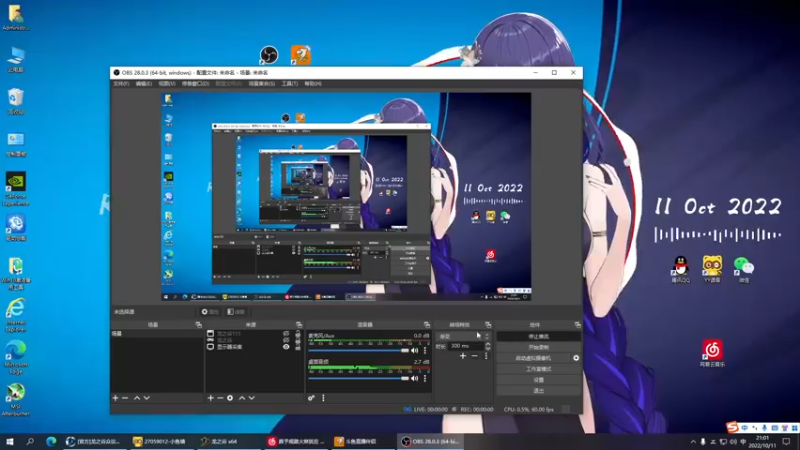Click the Start Recording button
Image resolution: width=800 pixels, height=450 pixels.
coord(538,347)
